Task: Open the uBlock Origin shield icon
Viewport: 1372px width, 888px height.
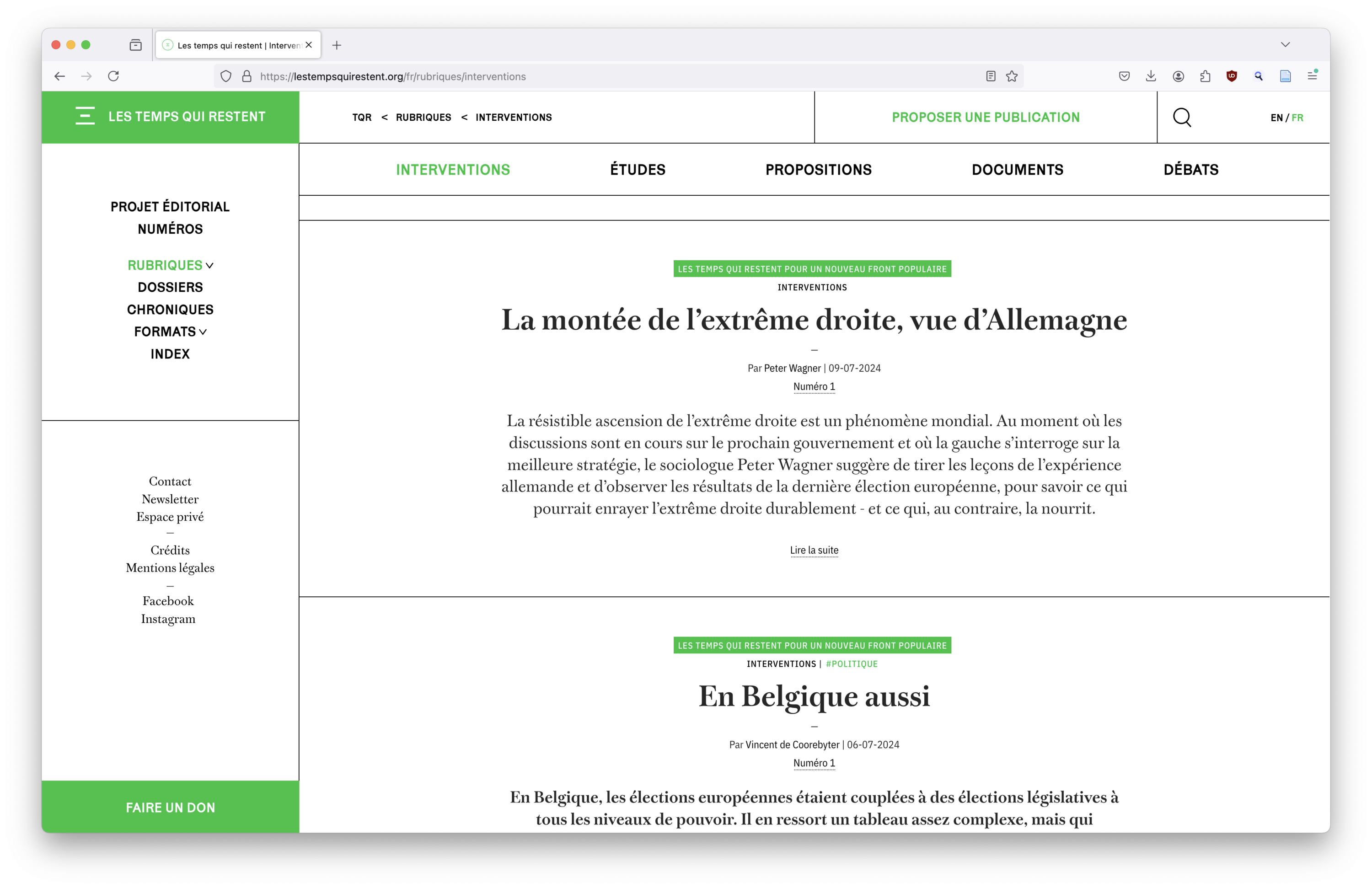Action: (x=1232, y=76)
